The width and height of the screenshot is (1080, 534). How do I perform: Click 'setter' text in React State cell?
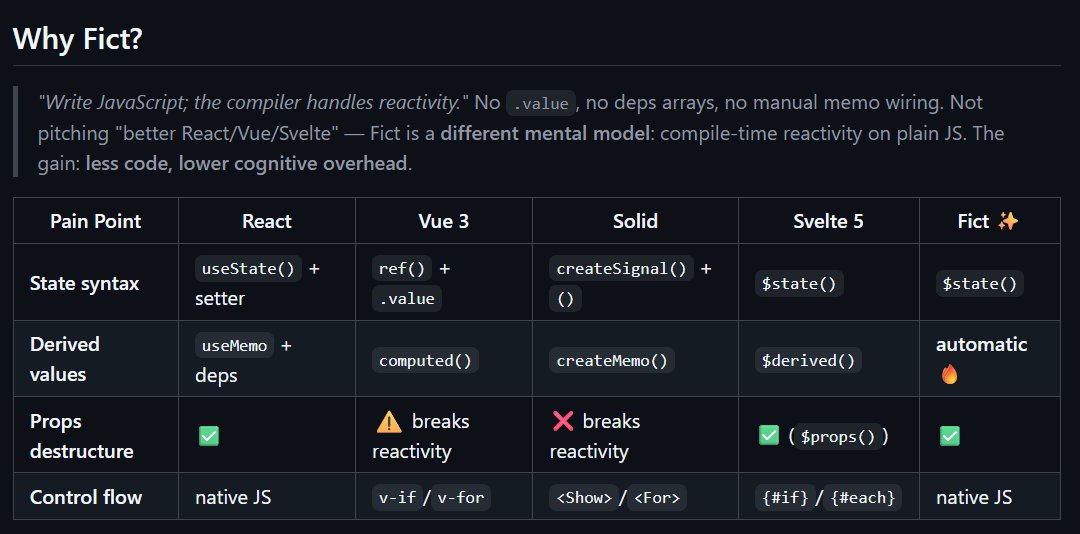click(220, 298)
